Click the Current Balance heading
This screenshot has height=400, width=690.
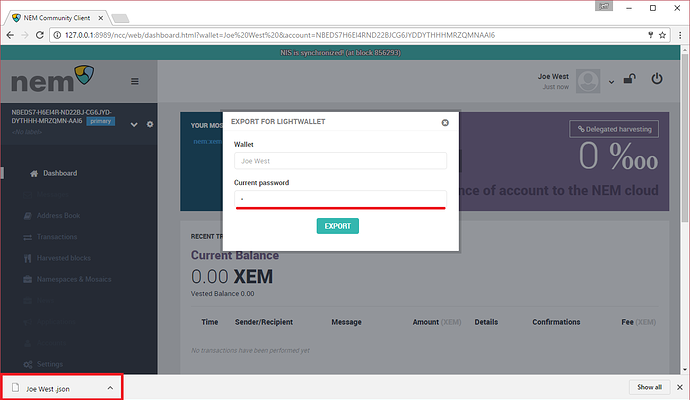(235, 255)
